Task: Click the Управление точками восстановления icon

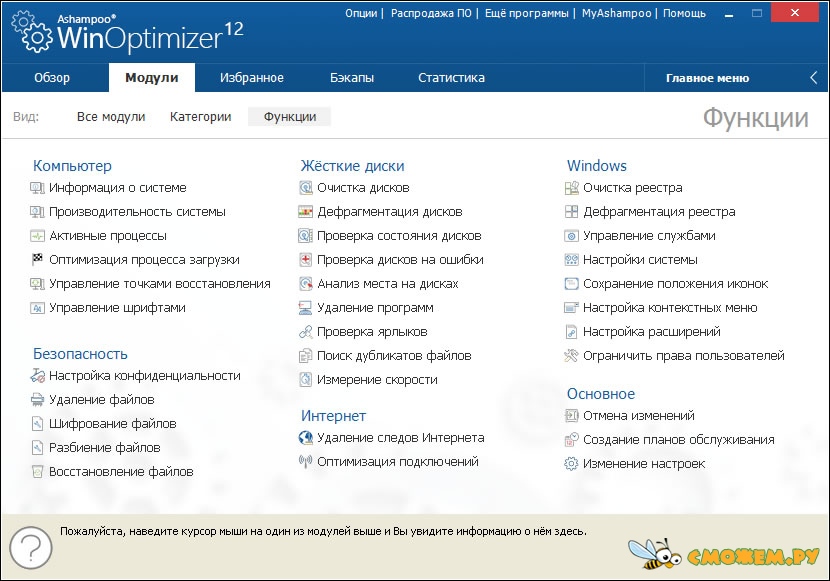Action: point(37,284)
